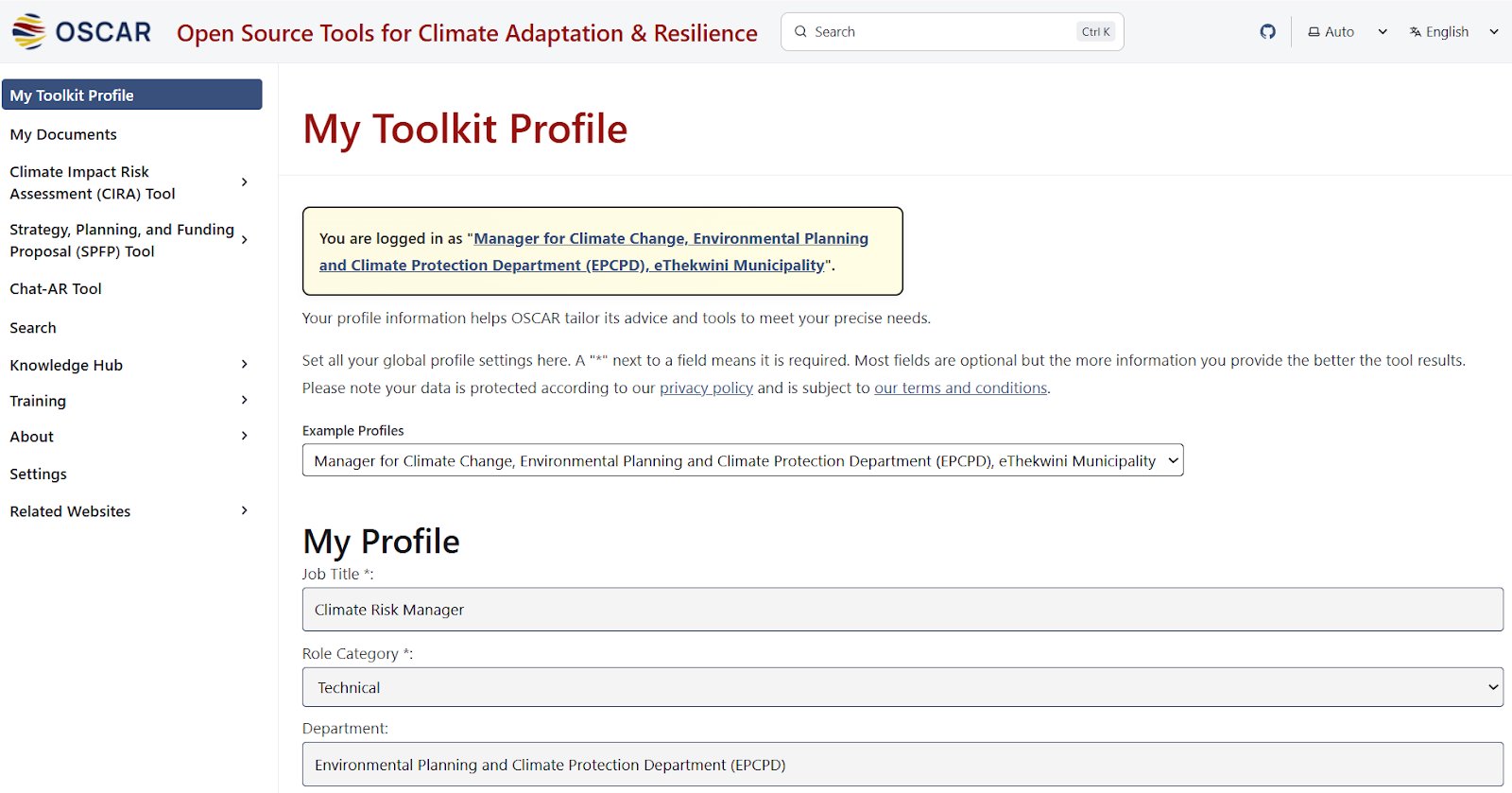Open the English language selector
Screen dimensions: 1512x793
tap(1452, 32)
